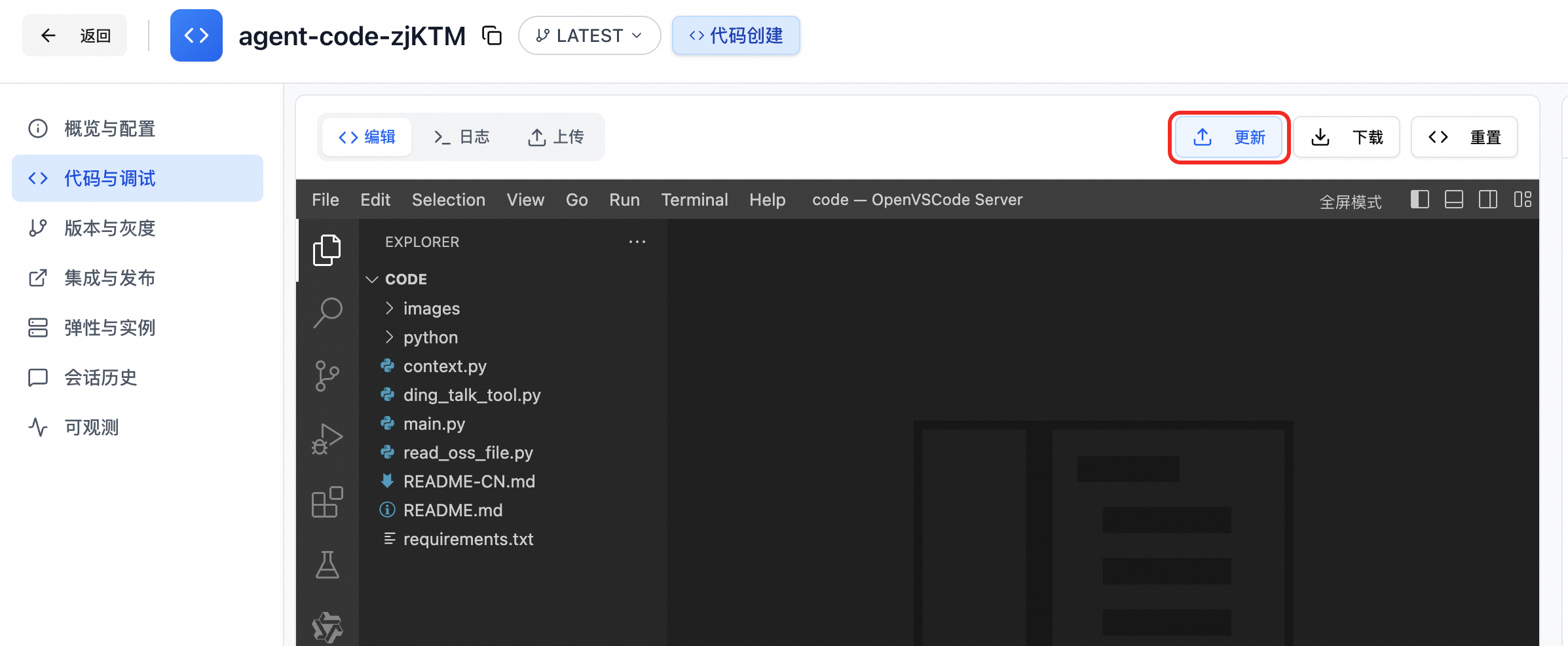The image size is (1568, 646).
Task: Switch to the 编辑 tab
Action: [x=367, y=137]
